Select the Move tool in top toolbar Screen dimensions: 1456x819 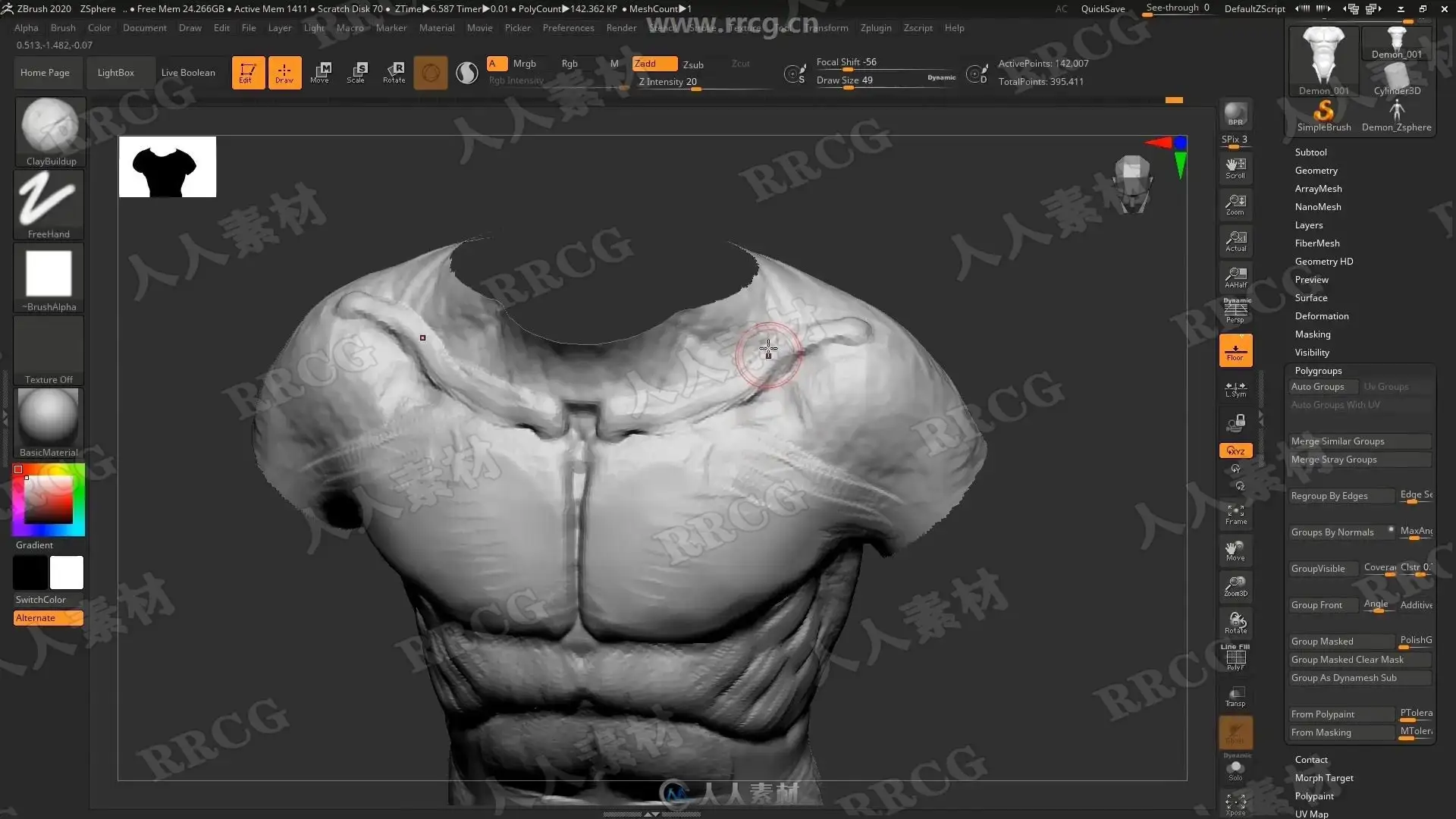tap(319, 72)
